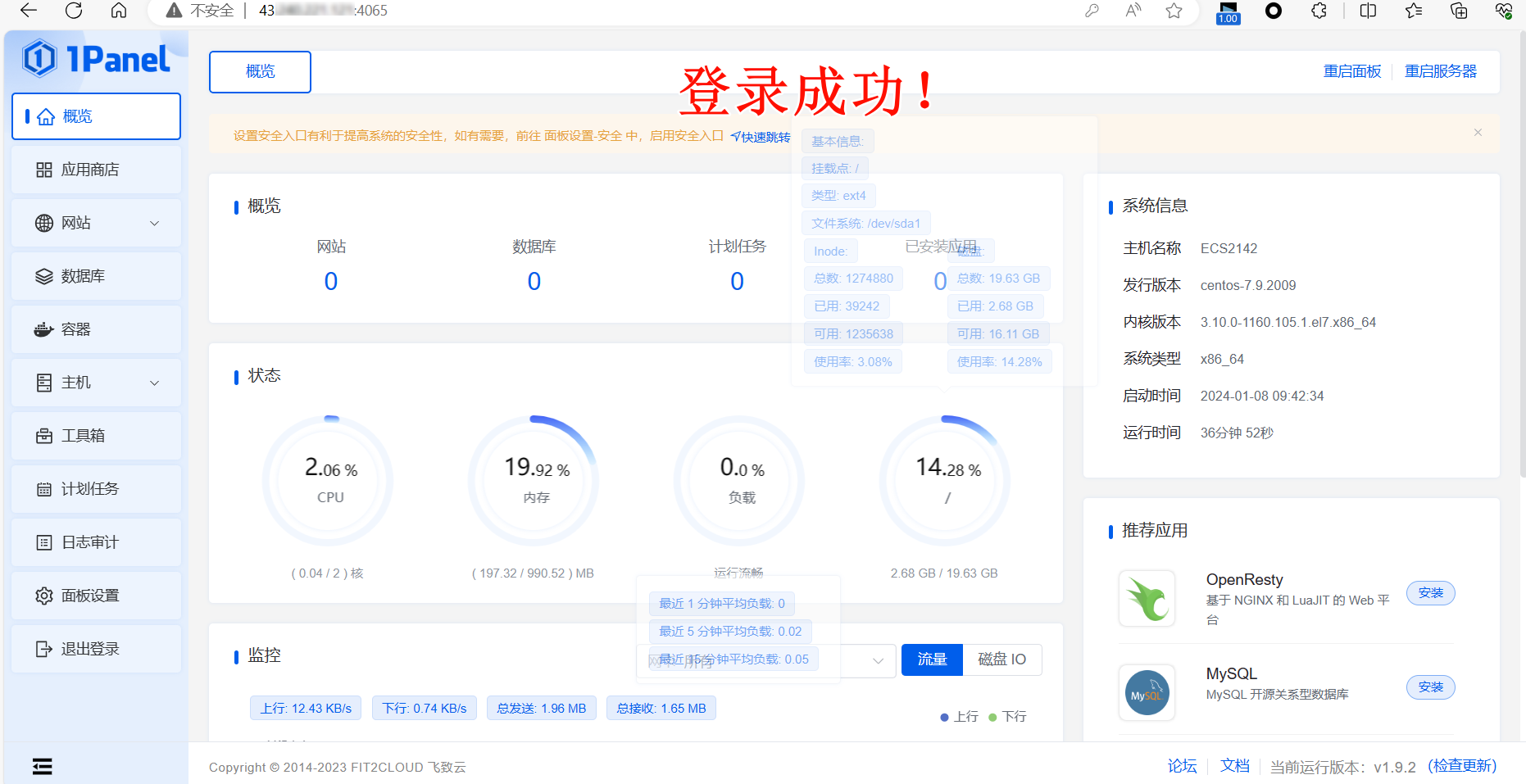Open 数据库 in the sidebar
1526x784 pixels.
tap(96, 276)
